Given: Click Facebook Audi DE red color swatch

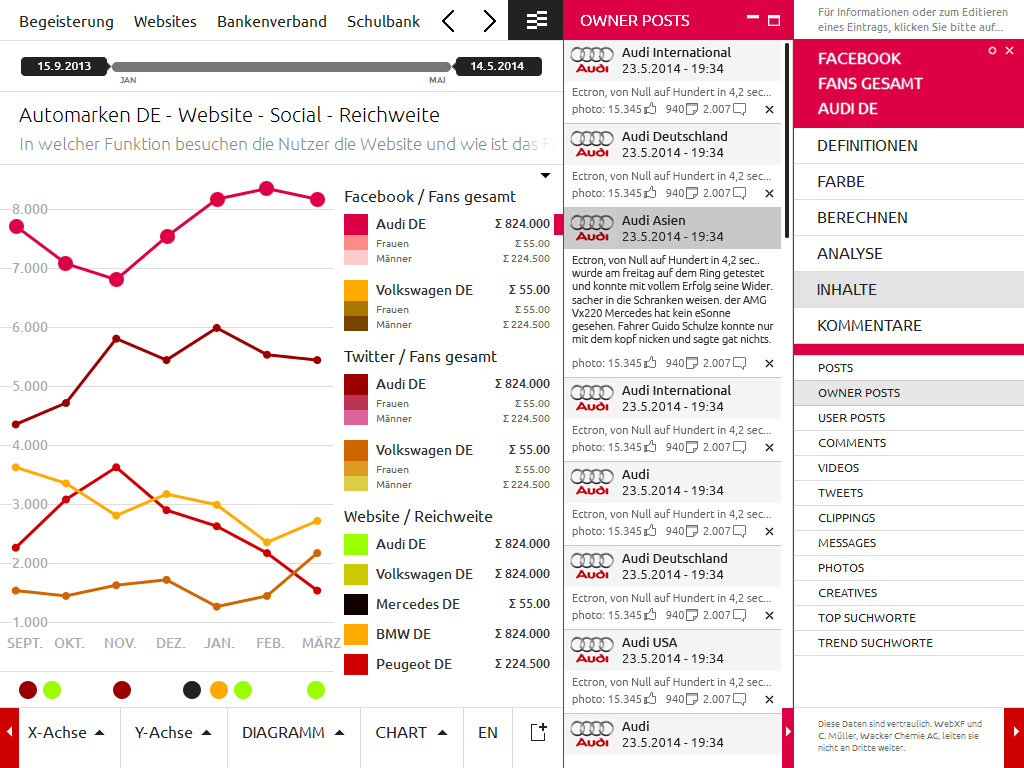Looking at the screenshot, I should pos(356,224).
